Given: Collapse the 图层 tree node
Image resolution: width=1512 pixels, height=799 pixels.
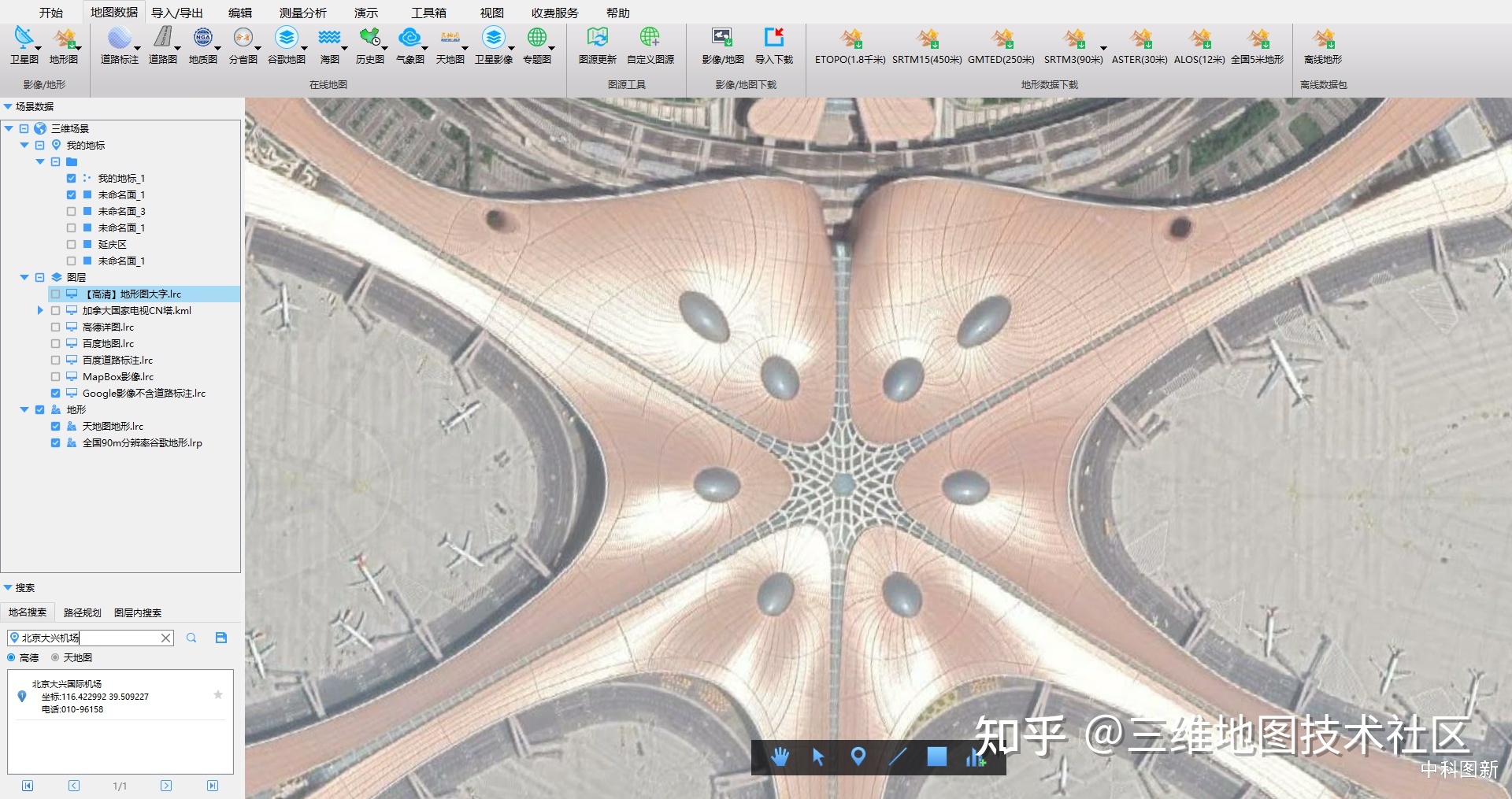Looking at the screenshot, I should click(x=24, y=278).
